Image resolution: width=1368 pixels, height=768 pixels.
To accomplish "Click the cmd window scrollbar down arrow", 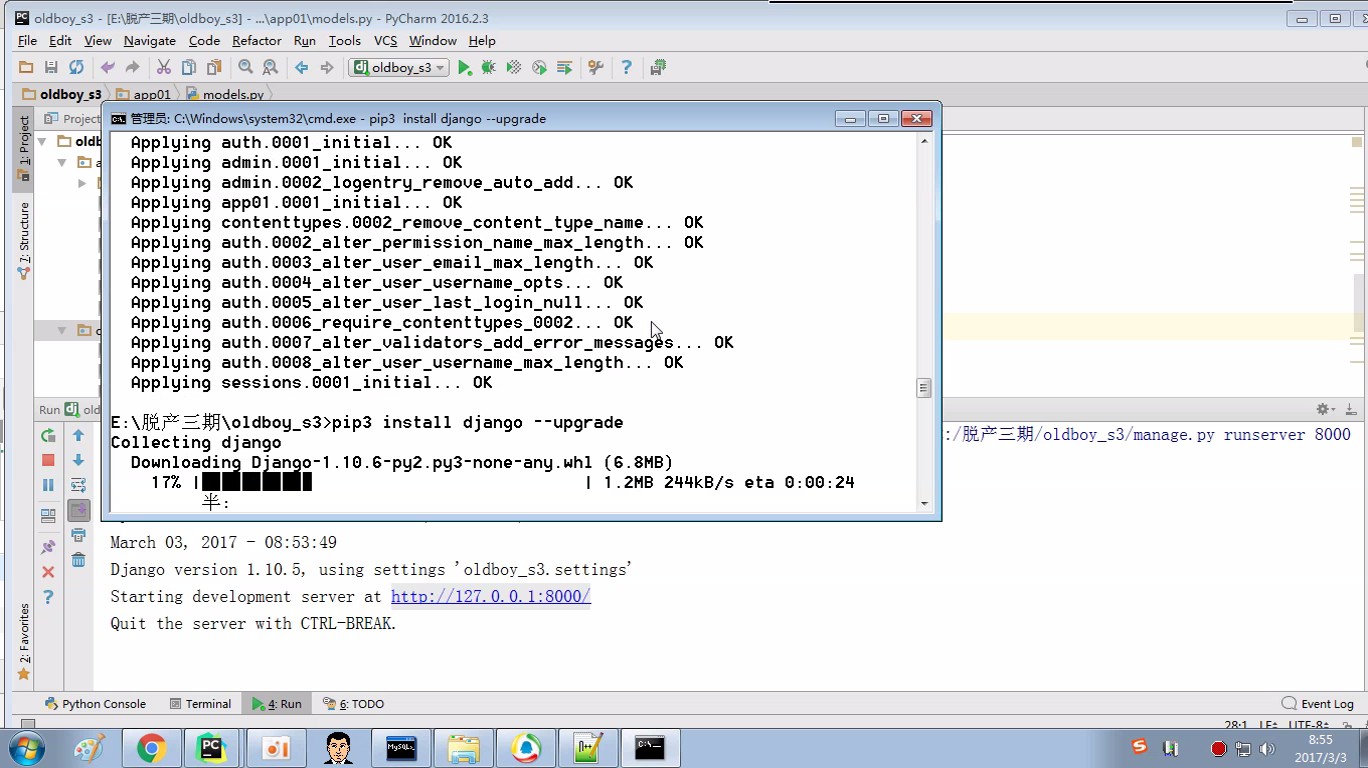I will click(924, 504).
